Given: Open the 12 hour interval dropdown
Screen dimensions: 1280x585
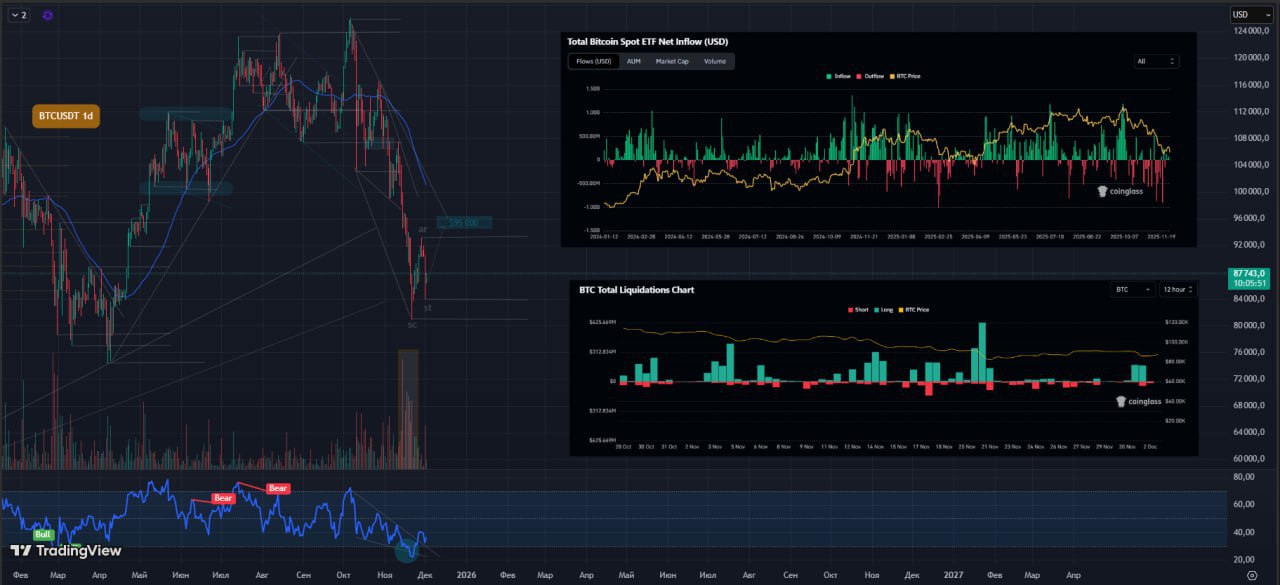Looking at the screenshot, I should click(1177, 289).
